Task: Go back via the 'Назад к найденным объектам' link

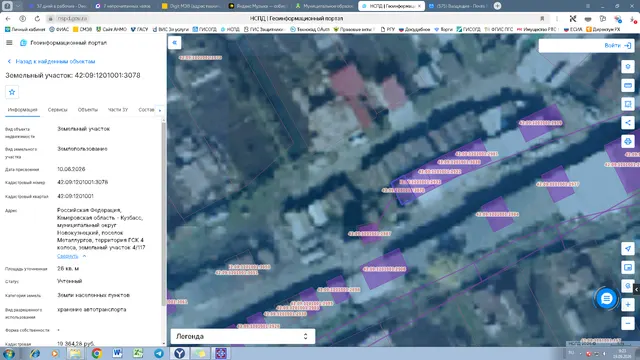Action: (51, 61)
